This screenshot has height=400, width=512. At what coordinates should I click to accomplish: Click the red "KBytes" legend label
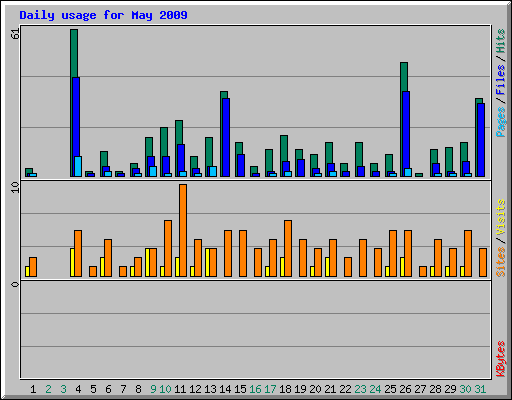tap(501, 359)
